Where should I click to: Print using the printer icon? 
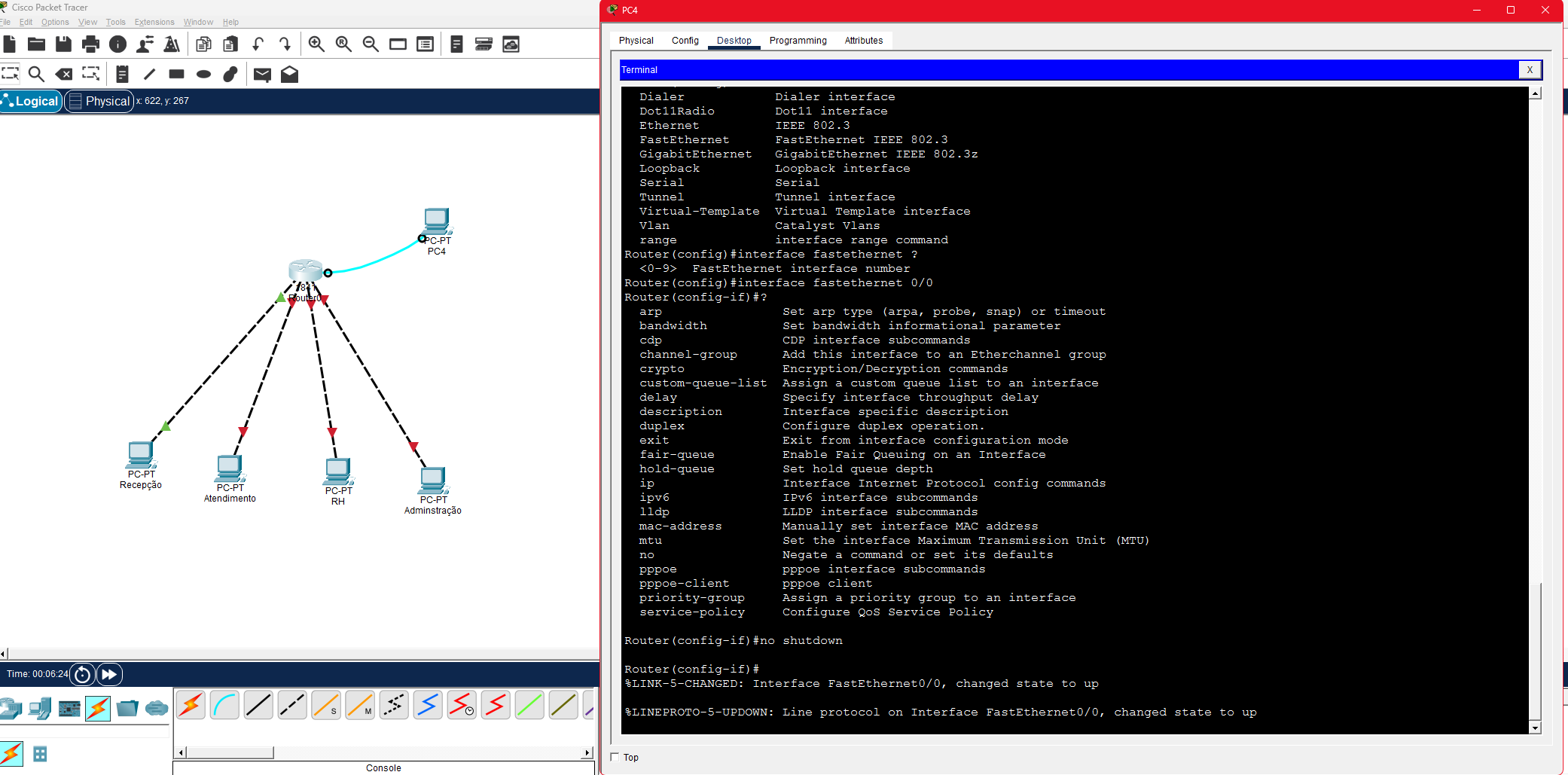[90, 44]
